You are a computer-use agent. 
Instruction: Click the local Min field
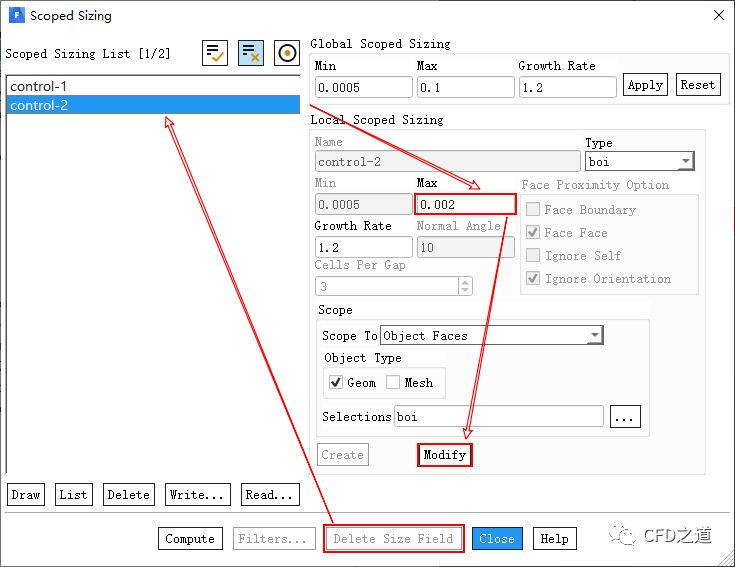point(364,204)
